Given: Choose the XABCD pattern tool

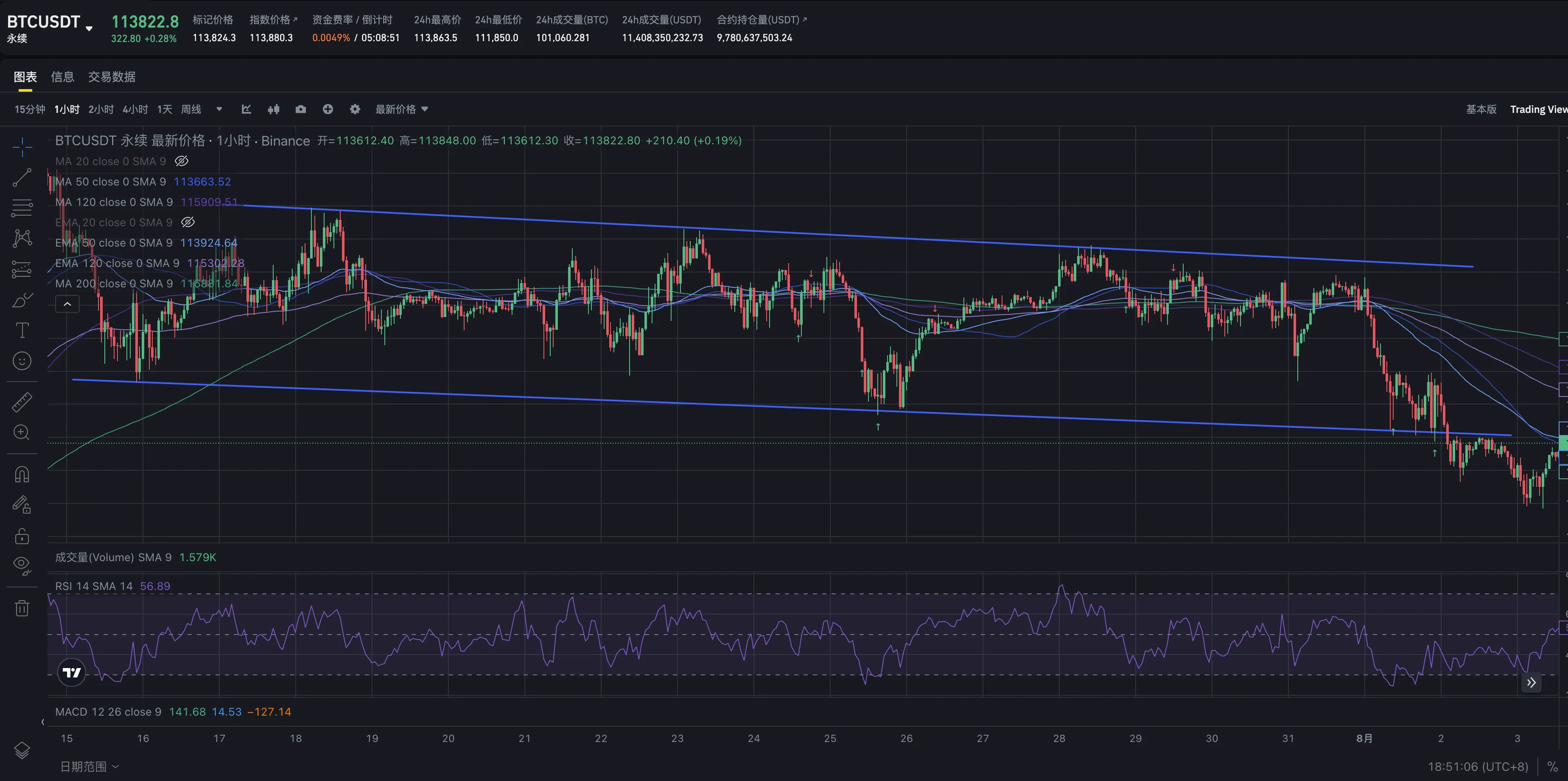Looking at the screenshot, I should pos(22,238).
